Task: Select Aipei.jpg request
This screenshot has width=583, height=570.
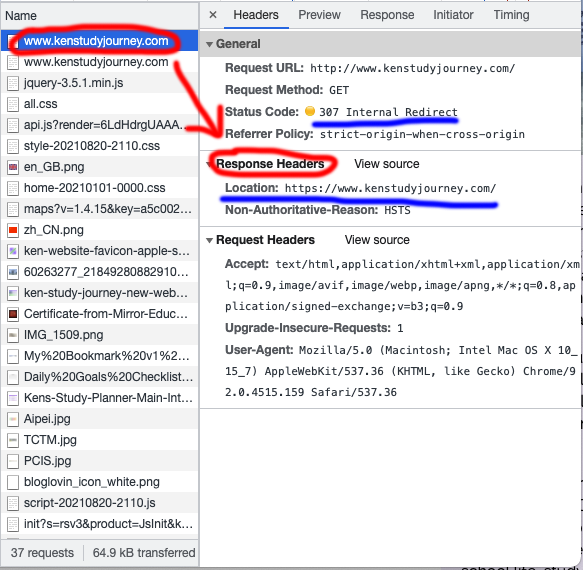Action: tap(99, 419)
